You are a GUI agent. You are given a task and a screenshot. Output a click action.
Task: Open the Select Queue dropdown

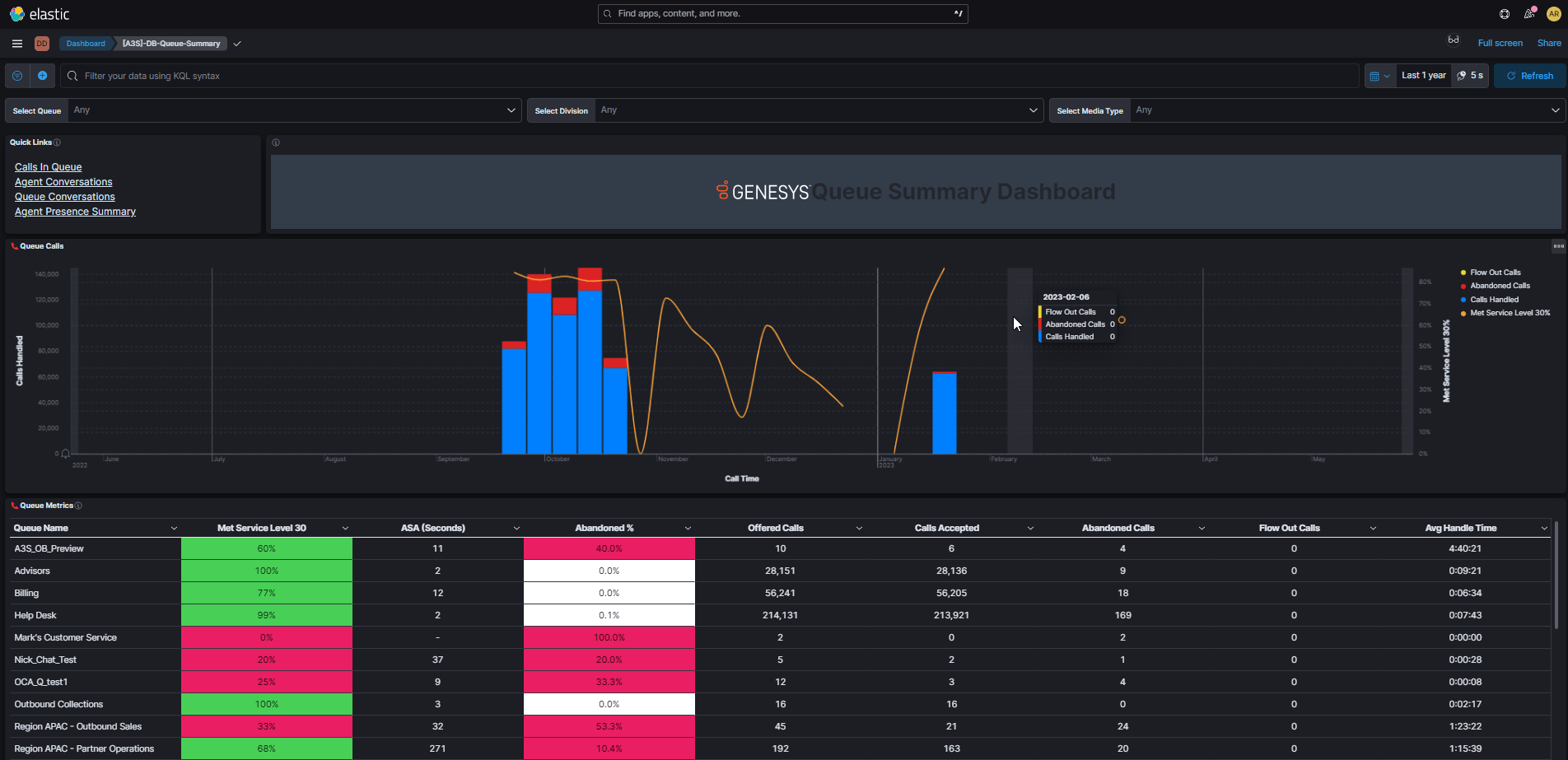[x=511, y=110]
